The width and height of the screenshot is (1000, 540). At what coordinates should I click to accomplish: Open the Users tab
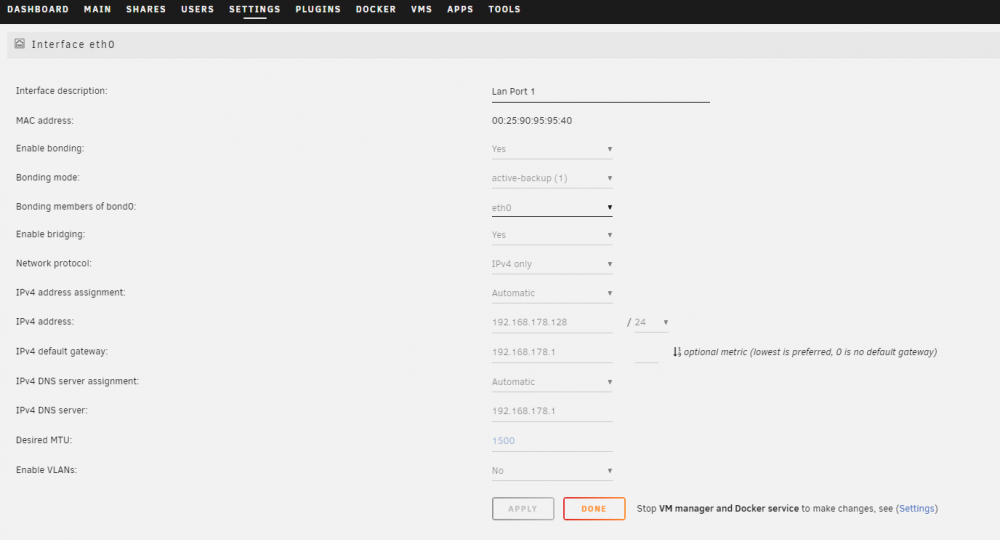click(x=198, y=10)
